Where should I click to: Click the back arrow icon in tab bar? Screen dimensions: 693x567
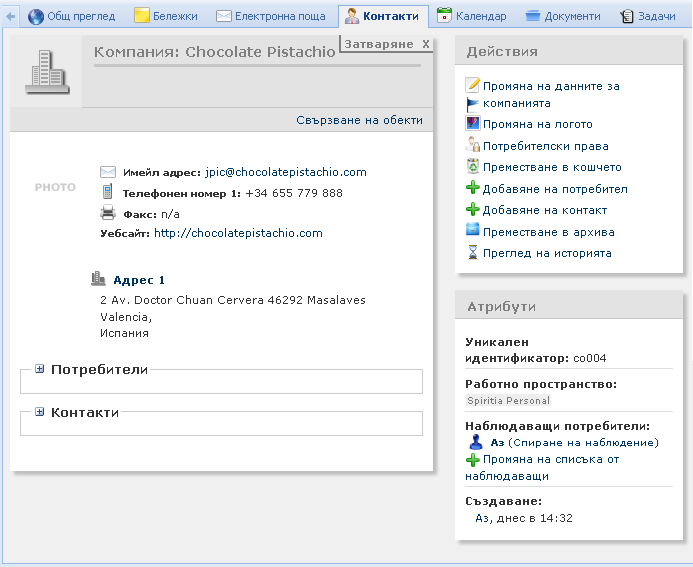(10, 16)
